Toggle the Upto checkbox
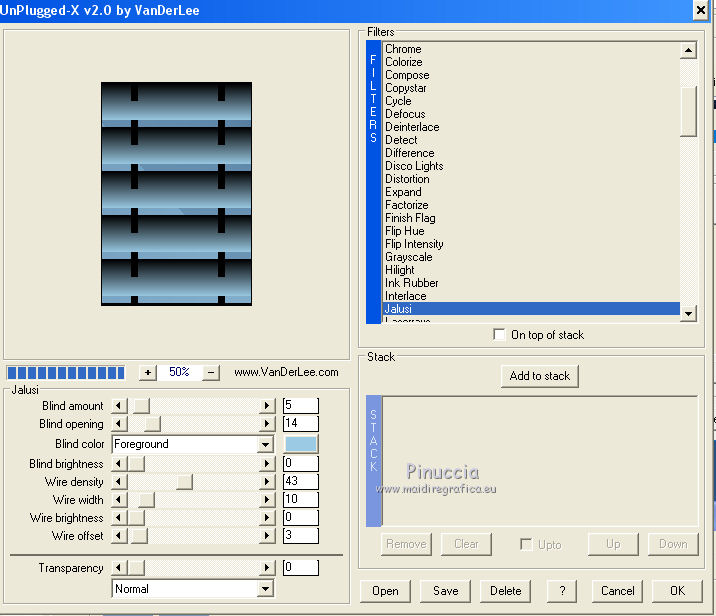This screenshot has height=616, width=716. point(526,544)
